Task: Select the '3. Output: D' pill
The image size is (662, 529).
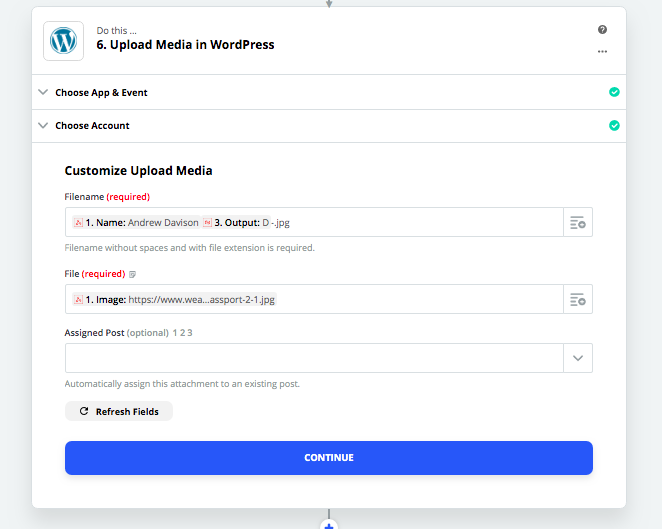Action: pos(236,222)
